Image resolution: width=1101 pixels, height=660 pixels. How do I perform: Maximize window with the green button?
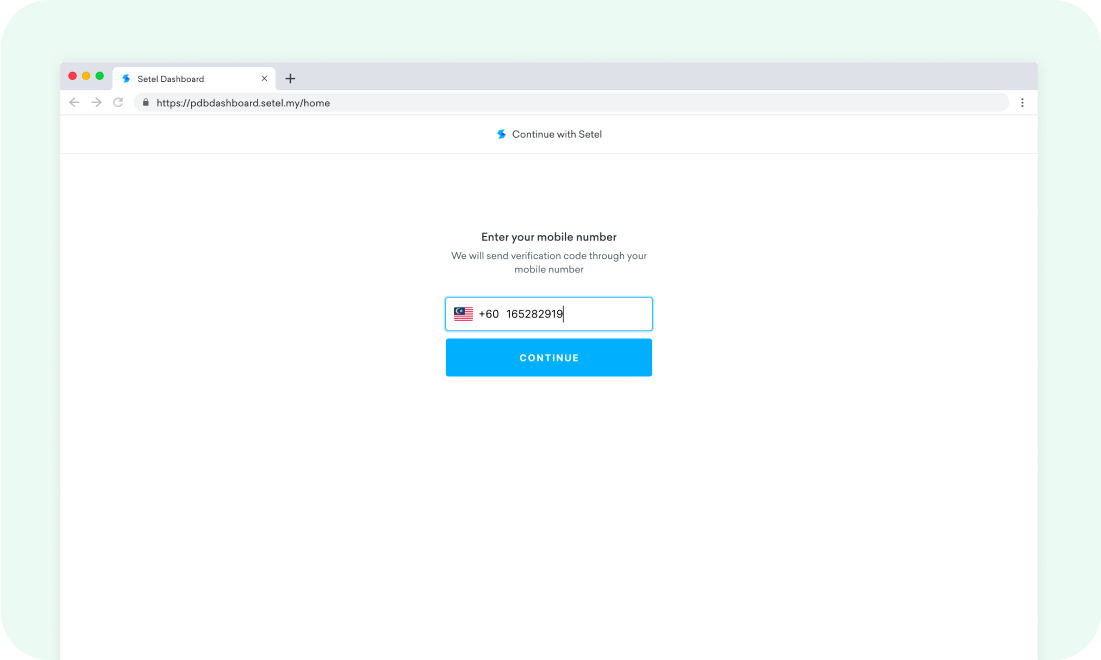[x=100, y=76]
